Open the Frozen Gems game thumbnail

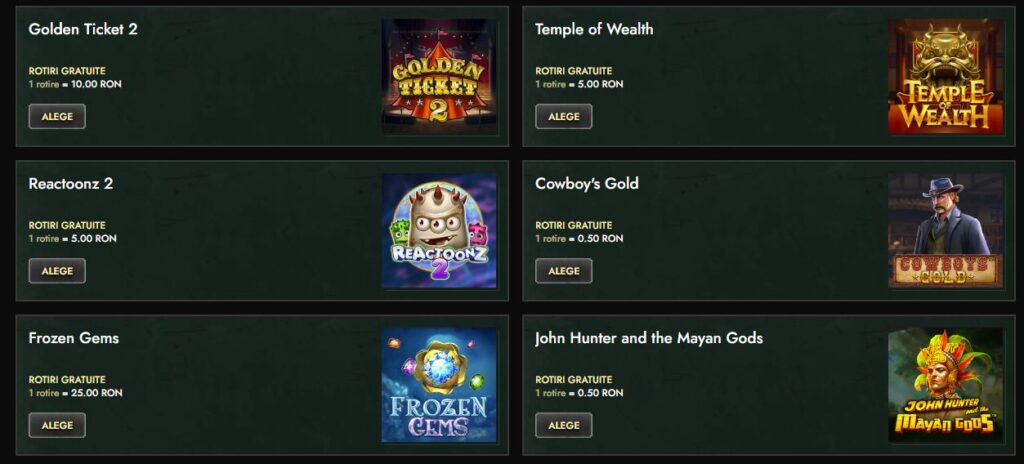click(x=439, y=385)
